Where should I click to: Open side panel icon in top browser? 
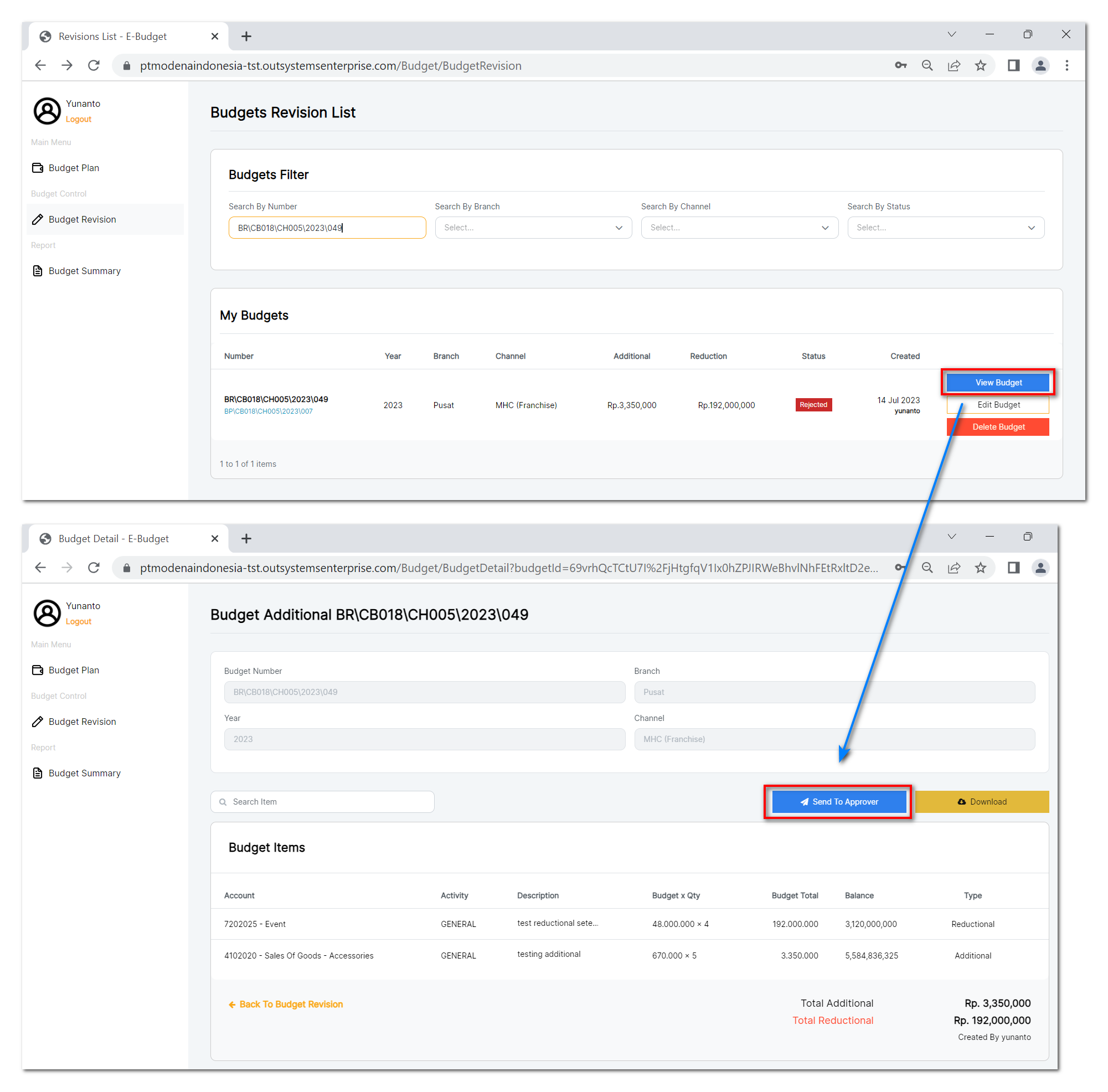pos(1013,66)
